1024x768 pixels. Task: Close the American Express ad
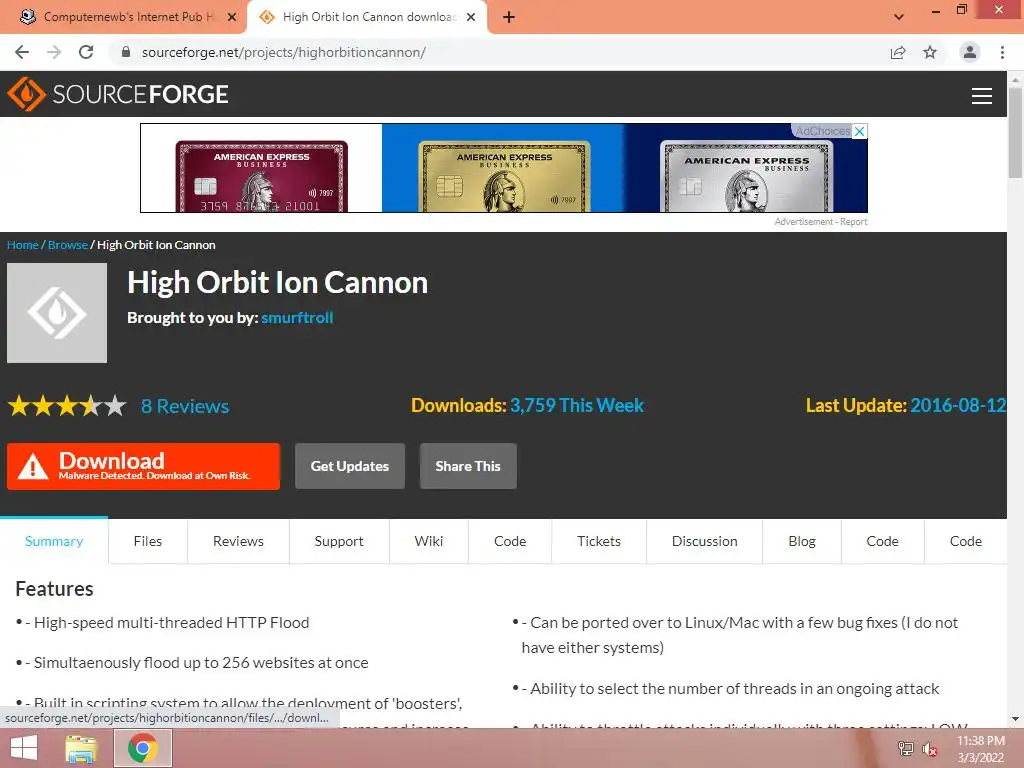tap(861, 131)
